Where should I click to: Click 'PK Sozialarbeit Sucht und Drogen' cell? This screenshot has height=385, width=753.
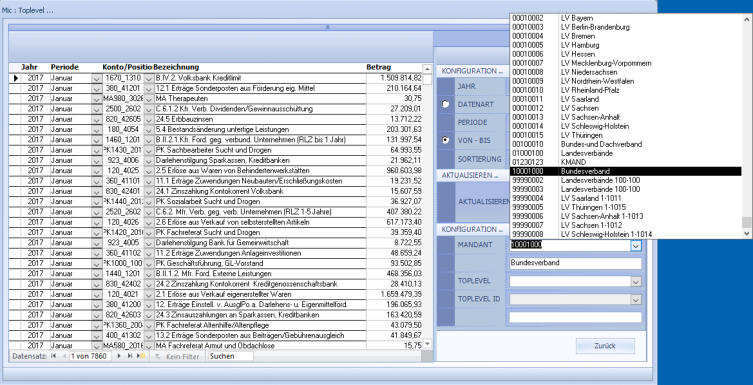(260, 202)
